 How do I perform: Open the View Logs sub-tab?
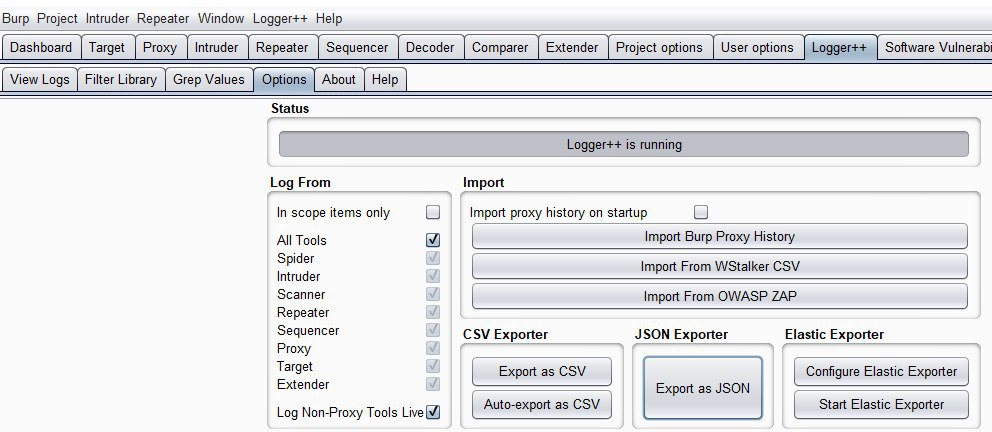pos(40,80)
